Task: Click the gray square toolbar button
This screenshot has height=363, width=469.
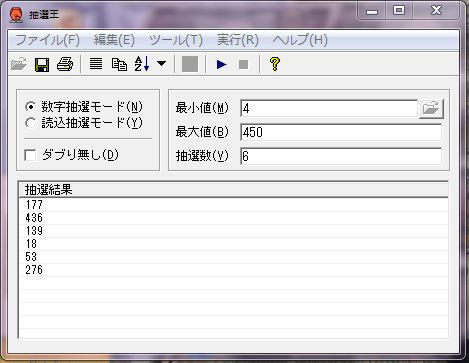Action: click(x=190, y=64)
